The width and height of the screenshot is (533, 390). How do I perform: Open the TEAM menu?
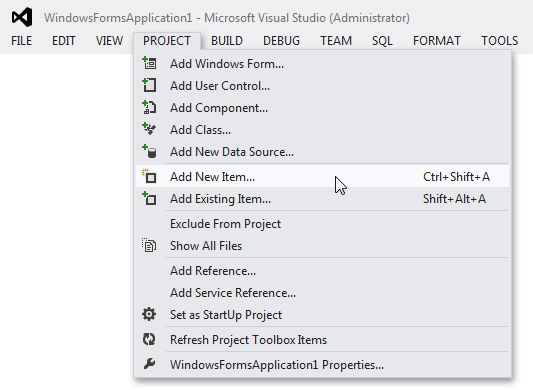click(x=336, y=41)
